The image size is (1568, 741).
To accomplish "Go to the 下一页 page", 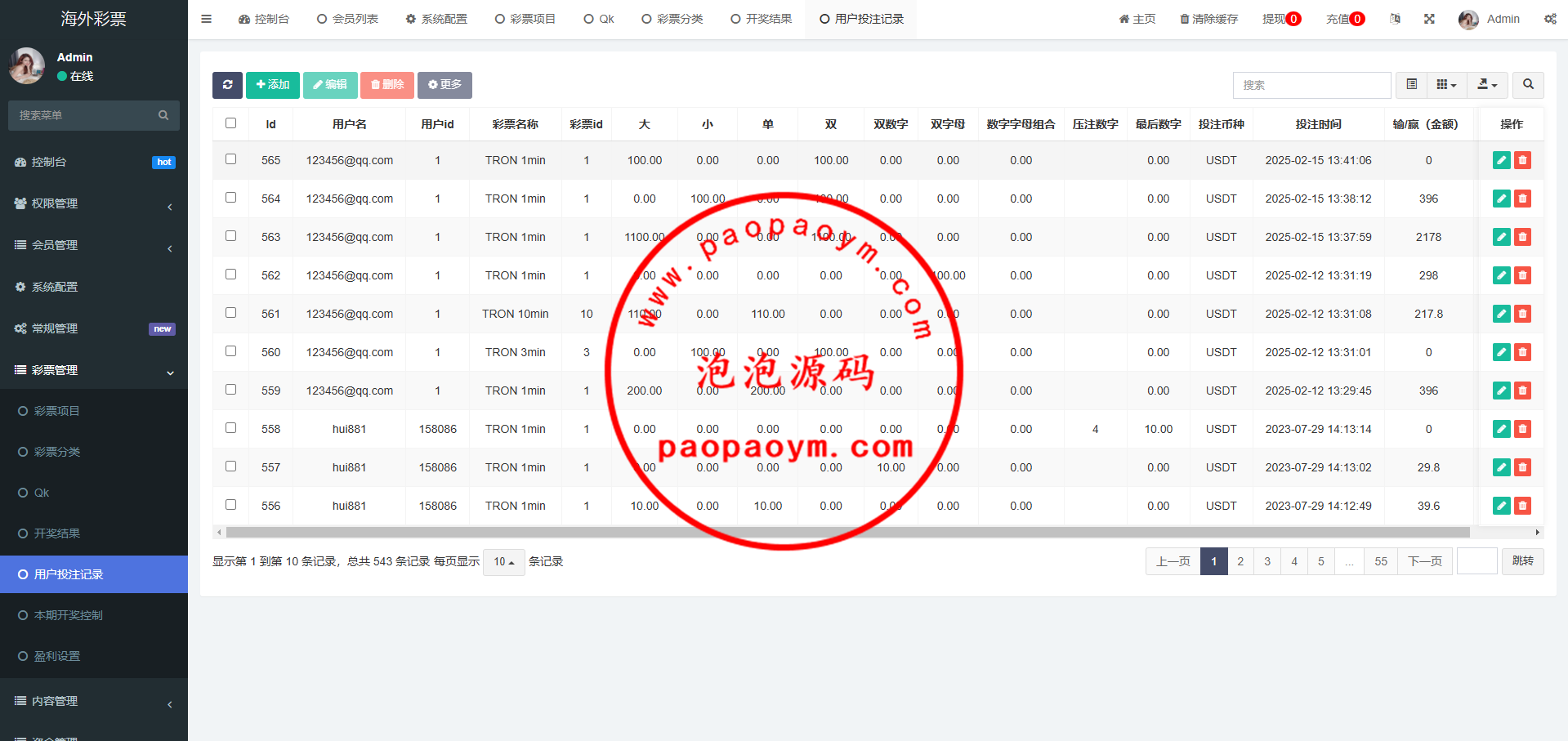I will click(1425, 561).
